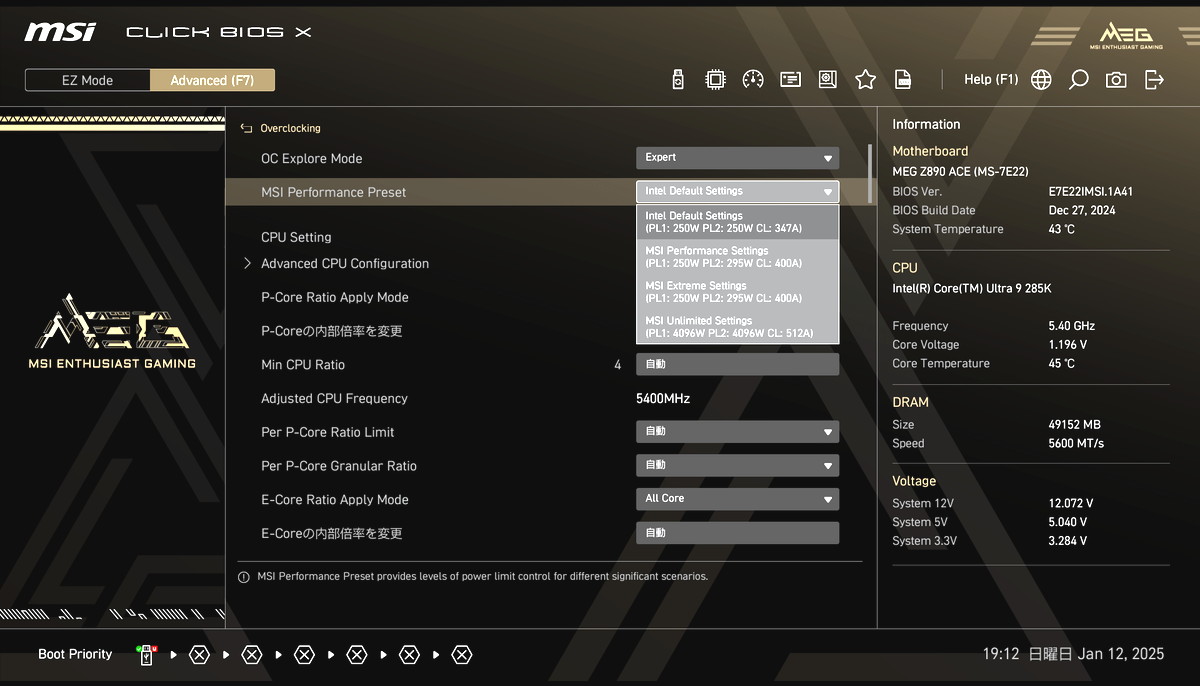Image resolution: width=1200 pixels, height=686 pixels.
Task: Open the speedometer gauge icon
Action: tap(753, 80)
